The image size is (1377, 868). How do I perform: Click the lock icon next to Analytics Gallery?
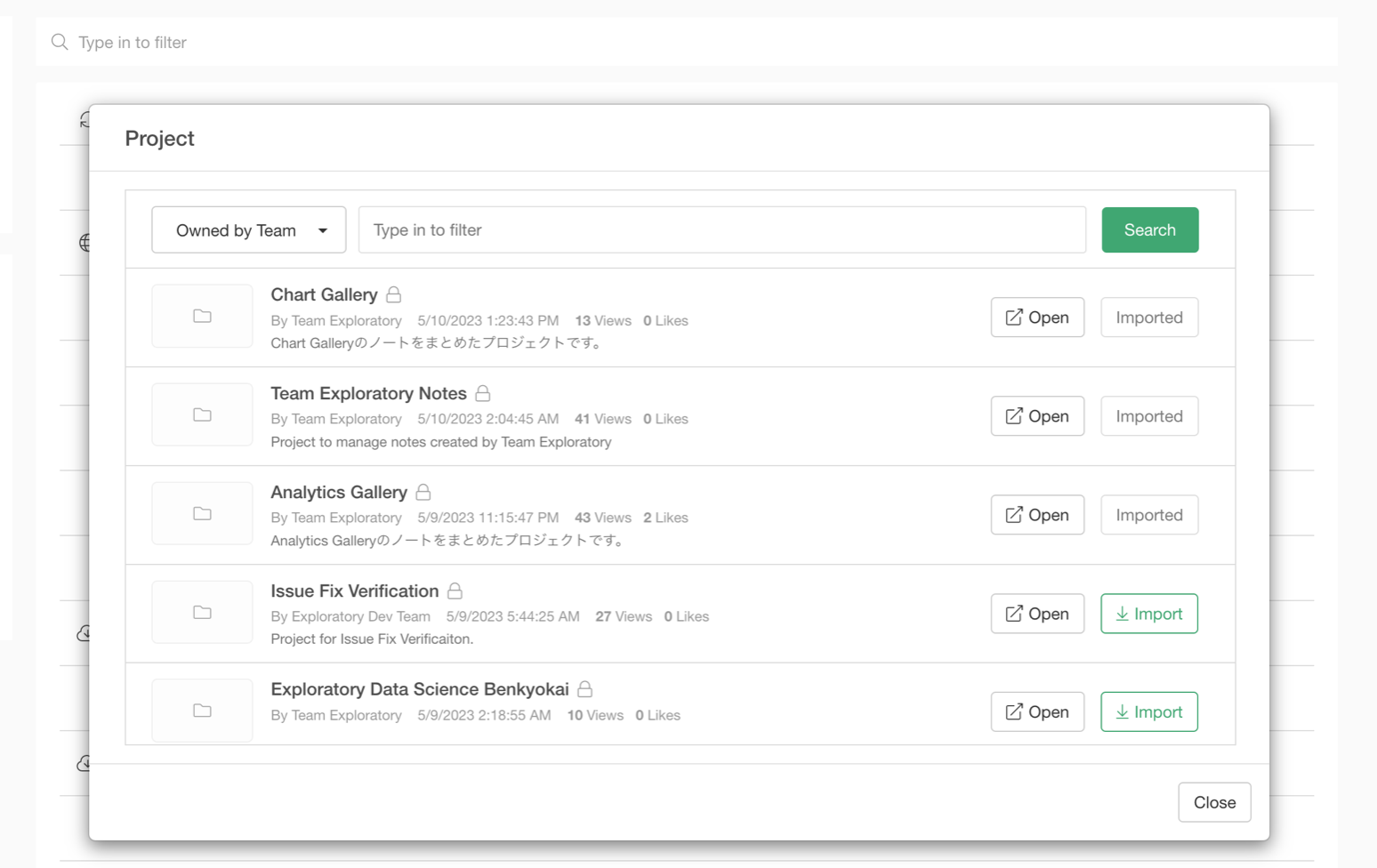pos(423,492)
